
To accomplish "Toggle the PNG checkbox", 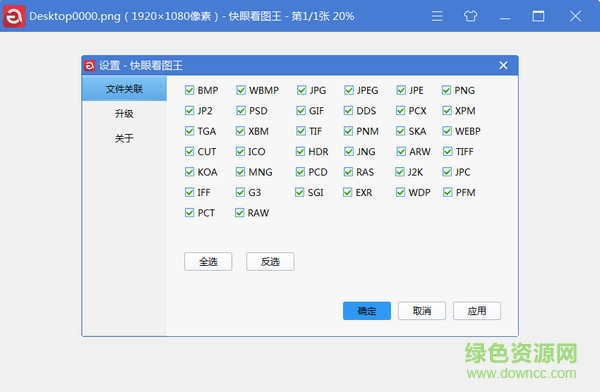I will (x=446, y=90).
